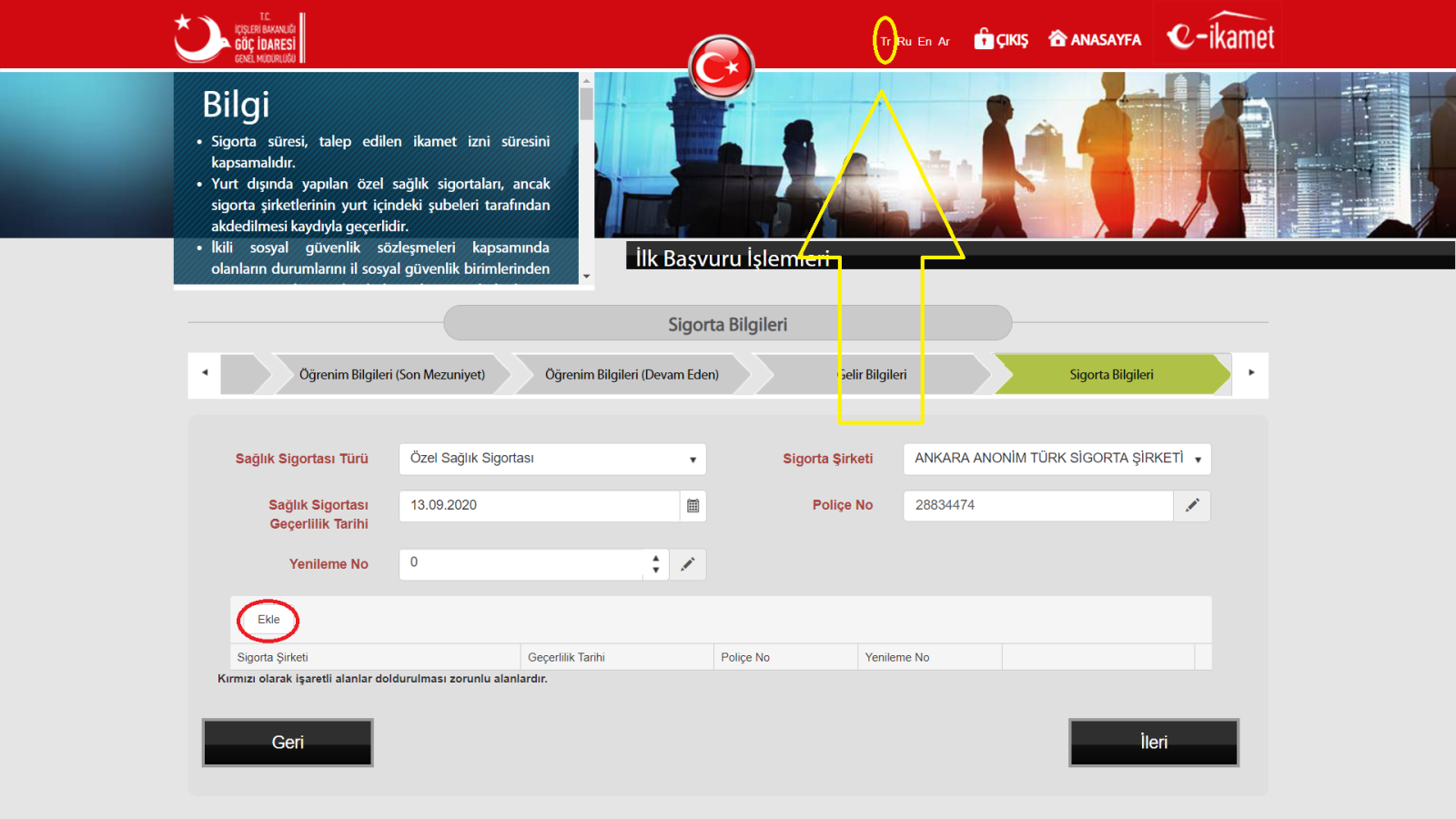The image size is (1456, 819).
Task: Click the İleri button
Action: pos(1153,743)
